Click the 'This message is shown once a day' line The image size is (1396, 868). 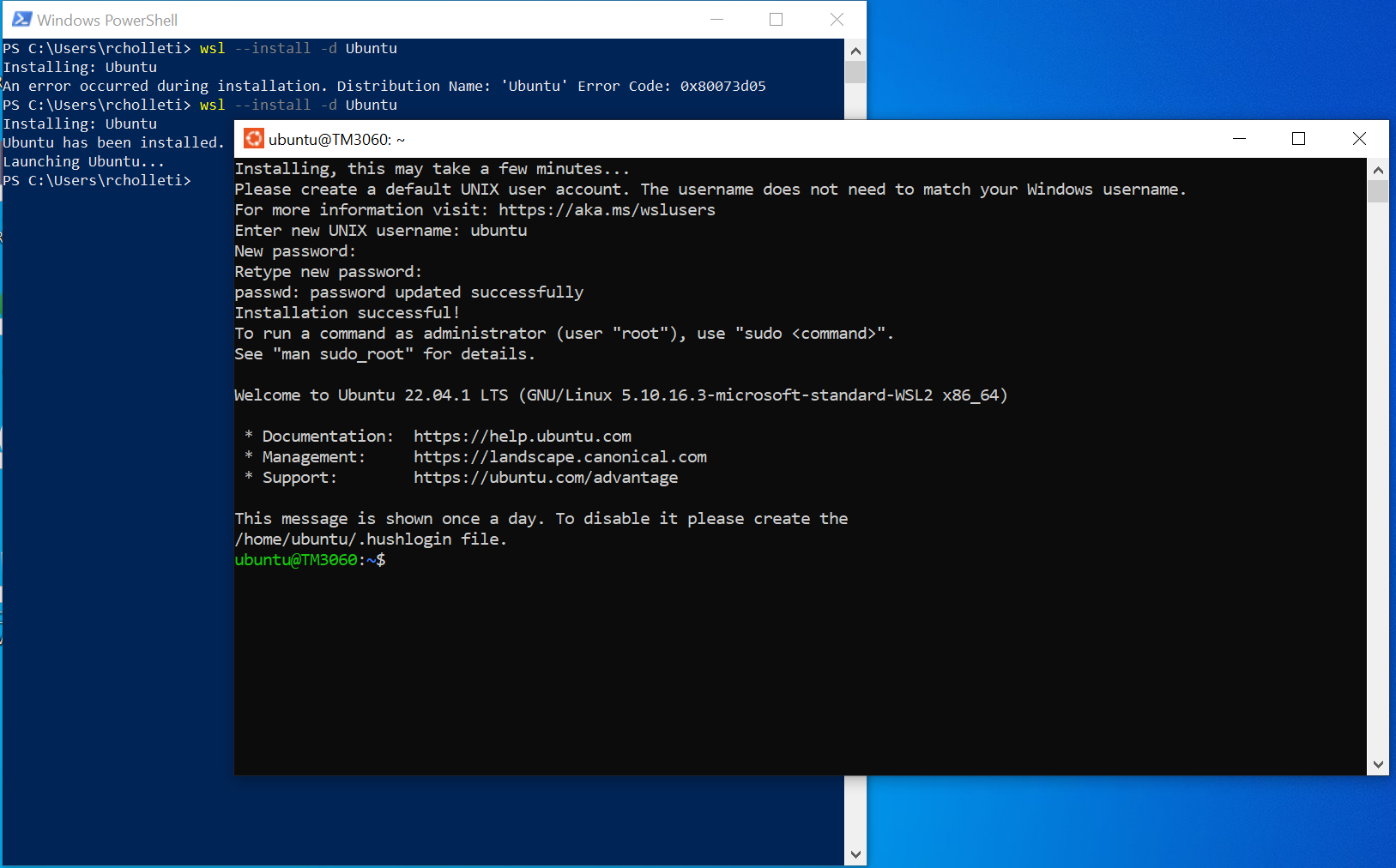(x=541, y=519)
